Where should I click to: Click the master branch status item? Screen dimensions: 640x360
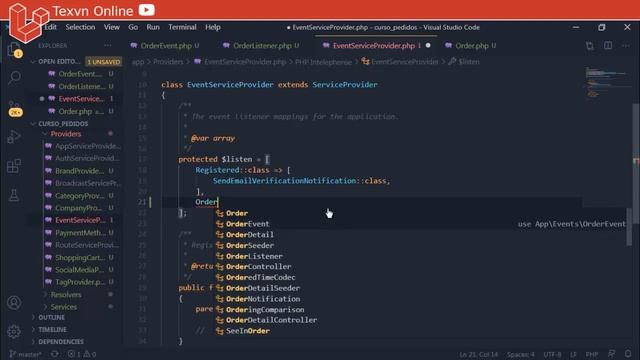(x=25, y=354)
